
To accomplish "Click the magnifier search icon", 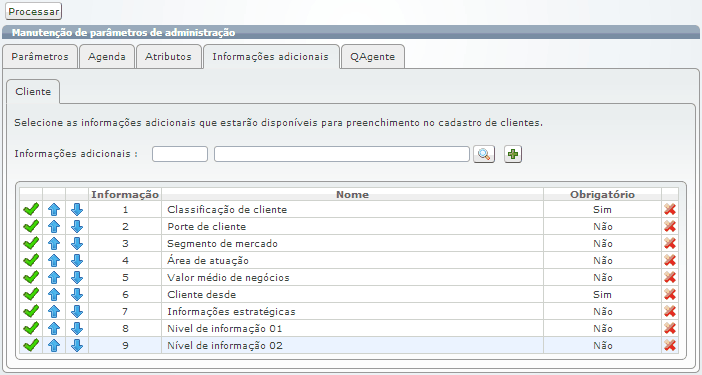I will (484, 154).
